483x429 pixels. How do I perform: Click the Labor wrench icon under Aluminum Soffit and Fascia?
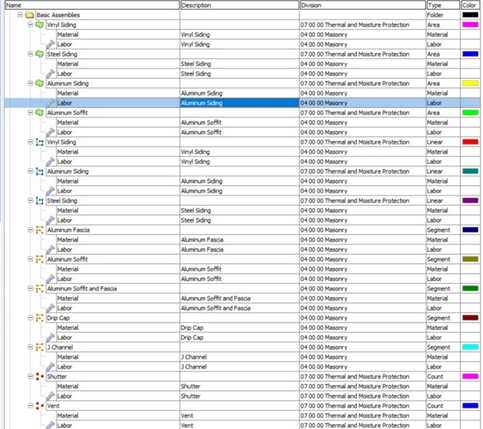(x=50, y=308)
